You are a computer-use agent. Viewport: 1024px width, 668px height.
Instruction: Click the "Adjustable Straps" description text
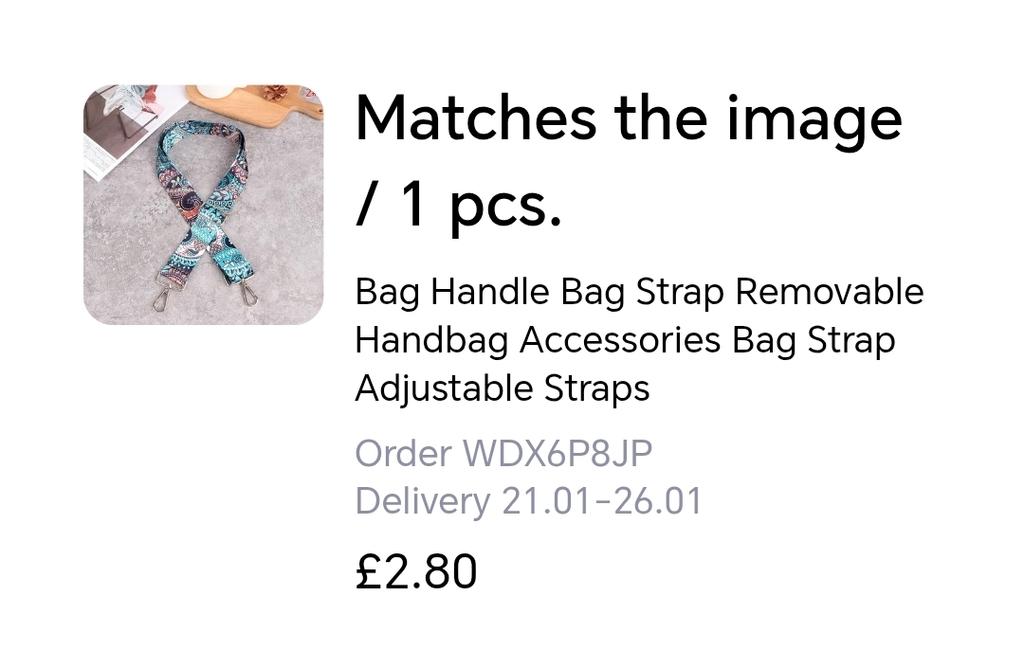pos(502,389)
